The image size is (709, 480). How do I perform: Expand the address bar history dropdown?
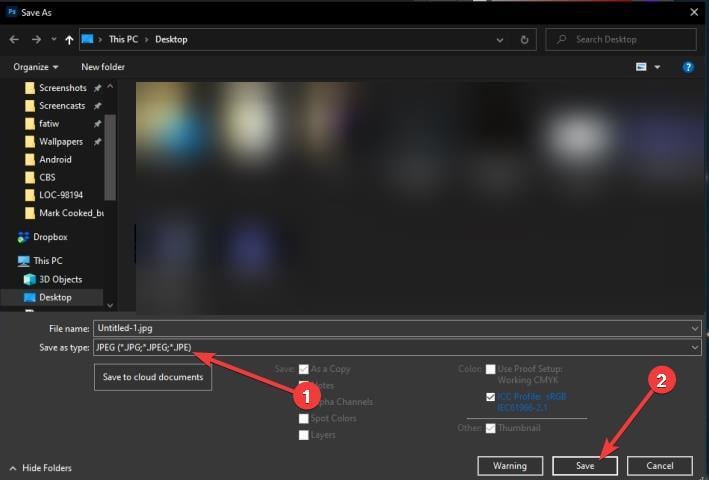click(500, 40)
